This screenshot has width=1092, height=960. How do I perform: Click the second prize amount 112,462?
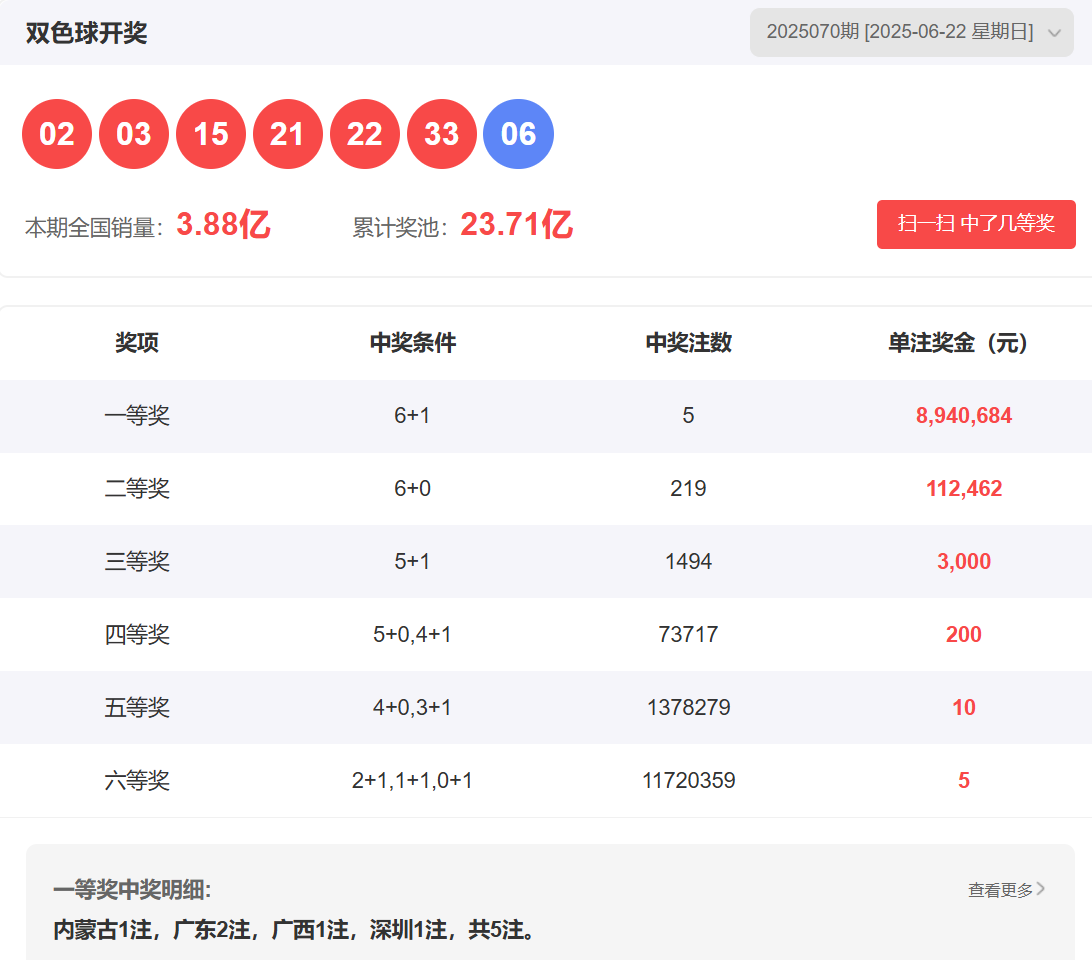point(963,489)
